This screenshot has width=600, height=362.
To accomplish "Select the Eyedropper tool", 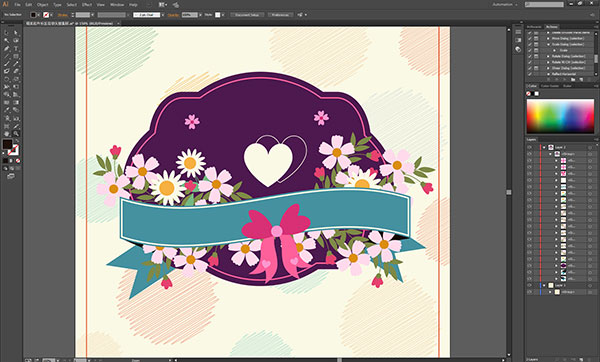I will click(x=7, y=110).
